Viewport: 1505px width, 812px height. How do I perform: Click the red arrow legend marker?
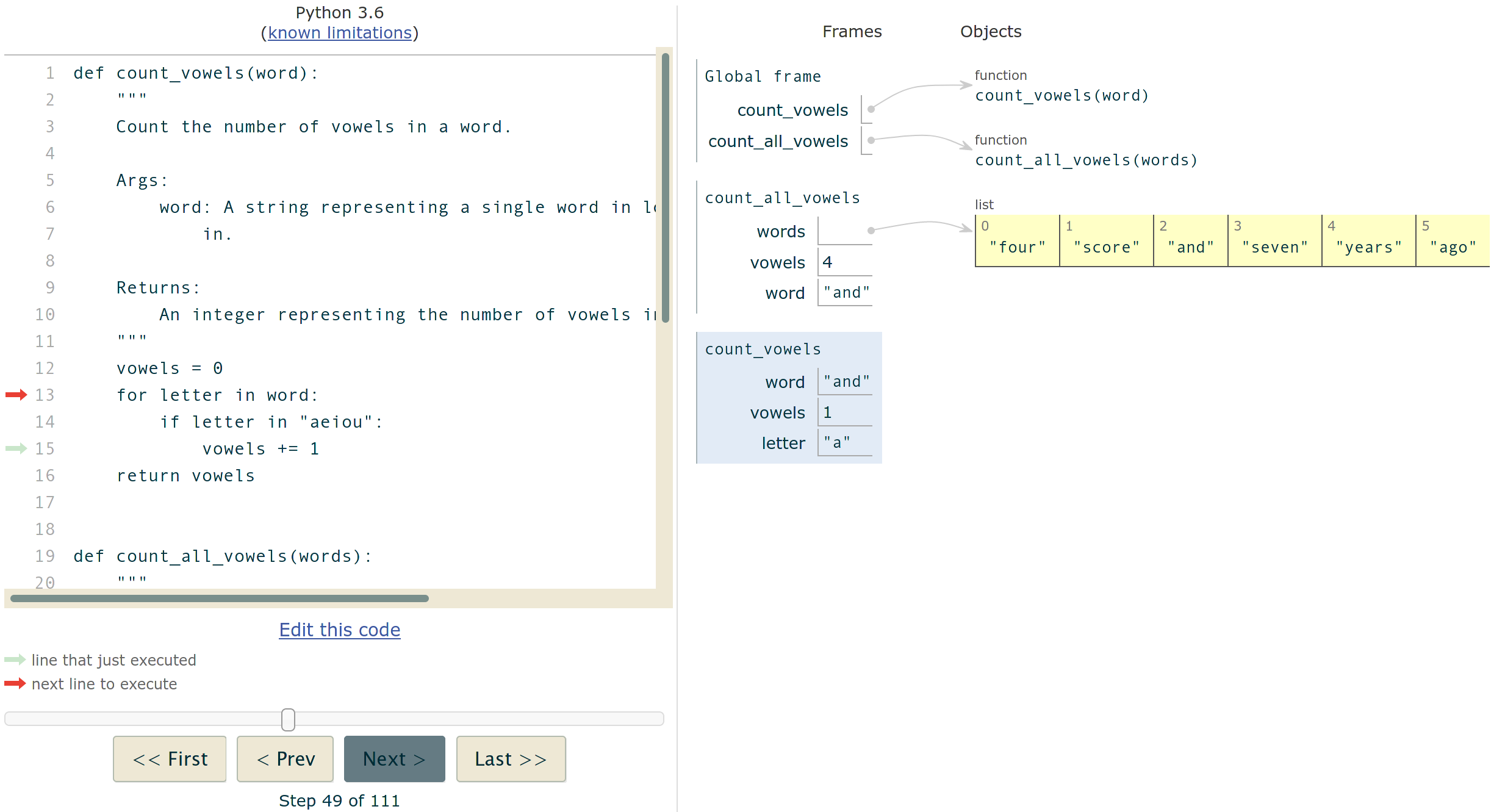pos(15,683)
